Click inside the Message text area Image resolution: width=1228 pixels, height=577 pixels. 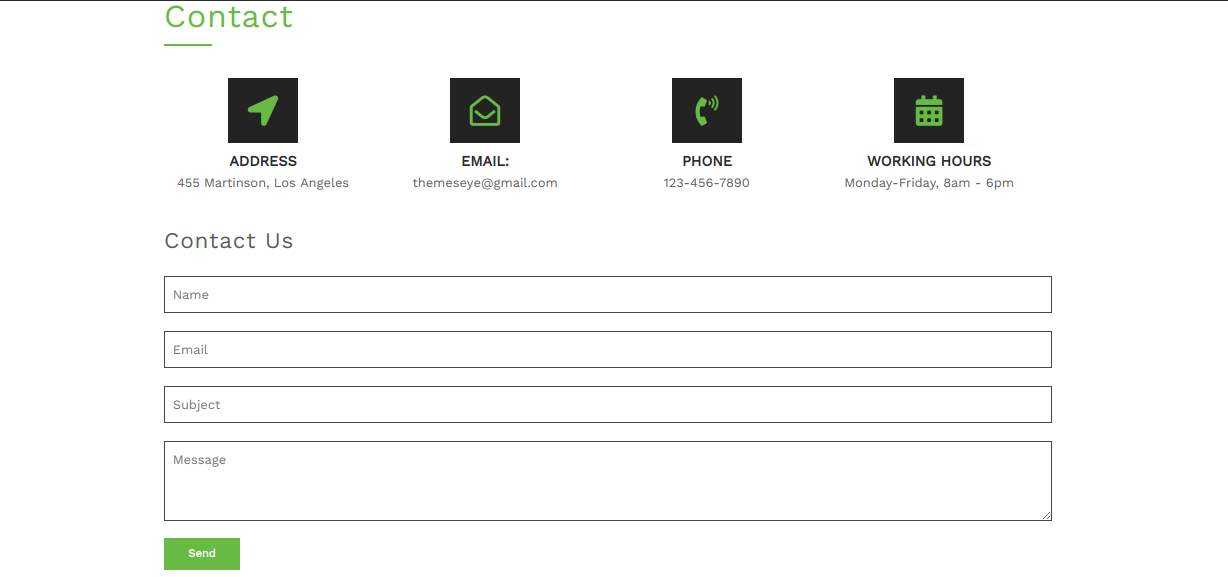coord(607,481)
